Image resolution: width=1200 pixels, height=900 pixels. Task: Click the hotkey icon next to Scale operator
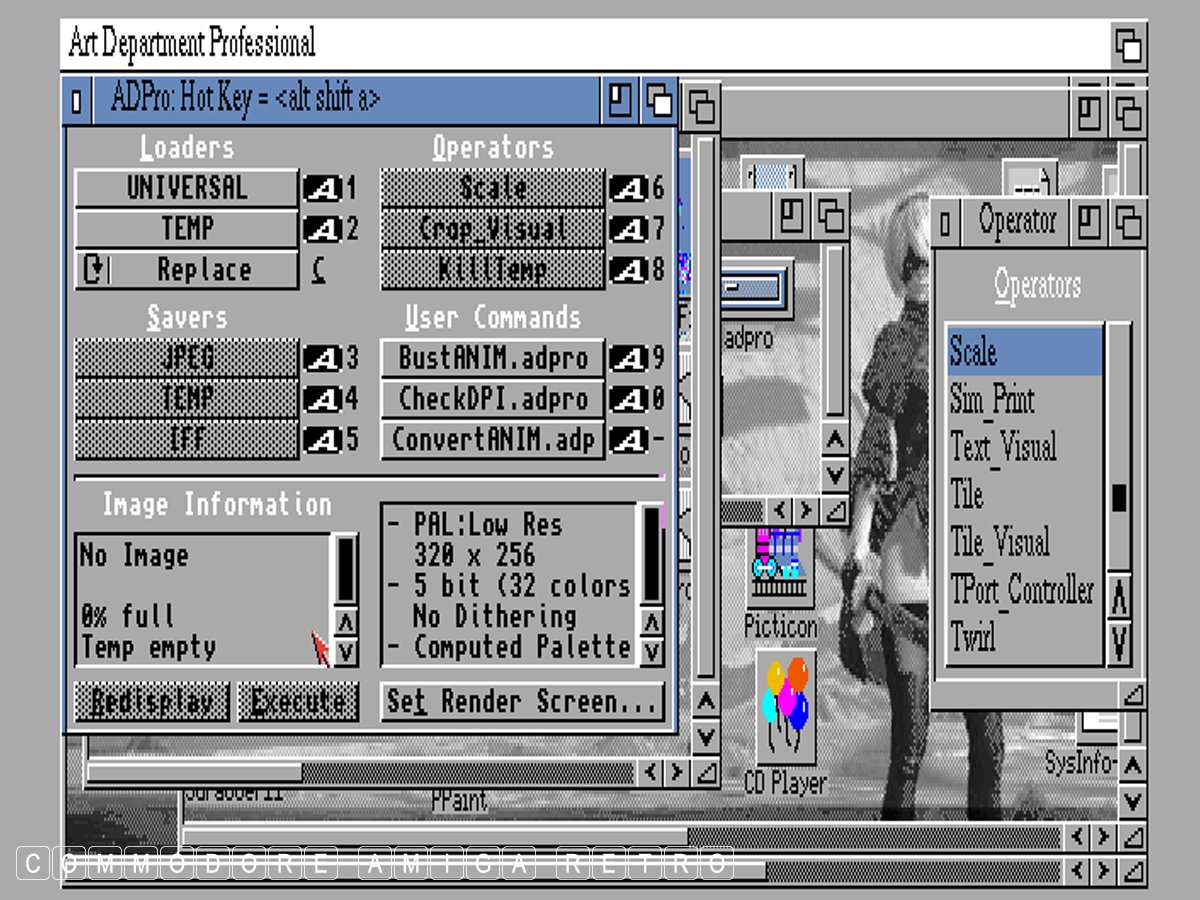628,188
